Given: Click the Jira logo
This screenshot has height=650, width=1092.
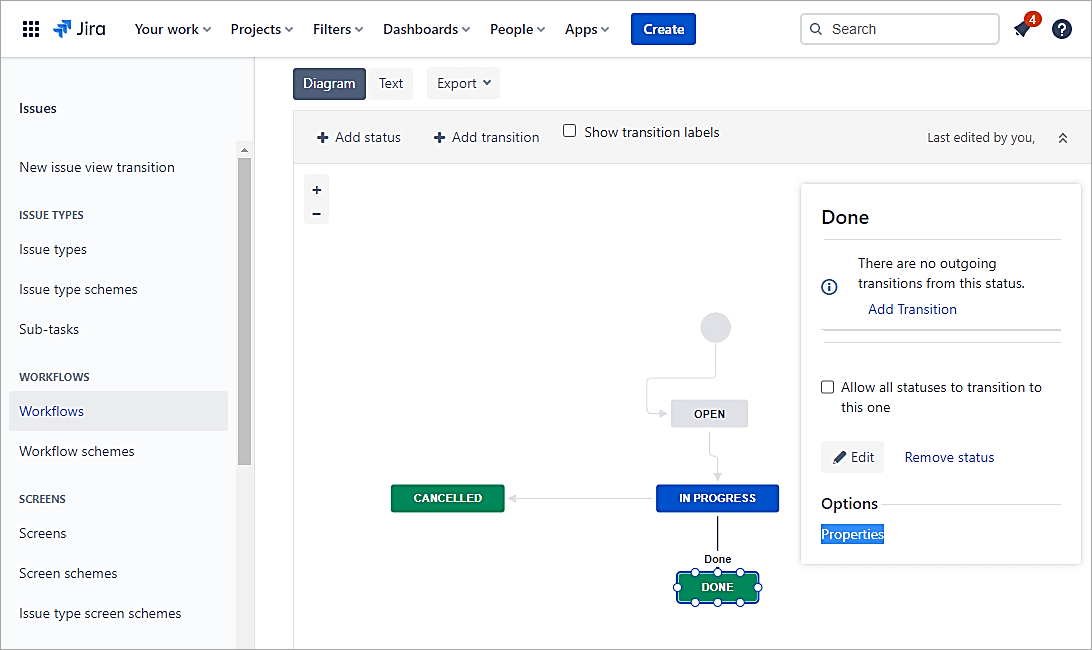Looking at the screenshot, I should click(79, 29).
